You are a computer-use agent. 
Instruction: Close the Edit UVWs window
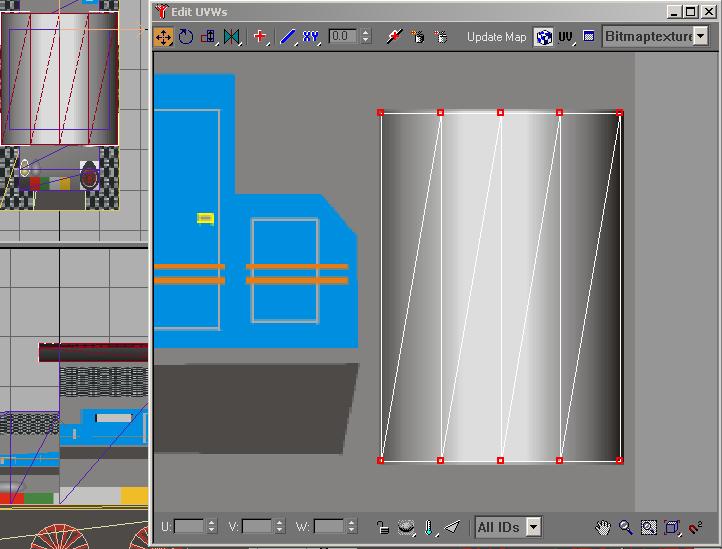pyautogui.click(x=709, y=12)
